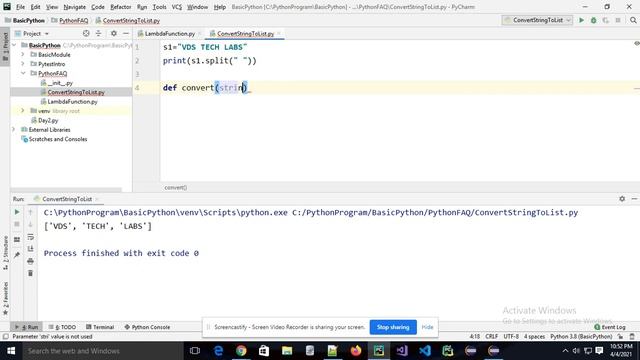Switch to LambdaFunction.py editor tab
Image resolution: width=640 pixels, height=360 pixels.
[169, 33]
